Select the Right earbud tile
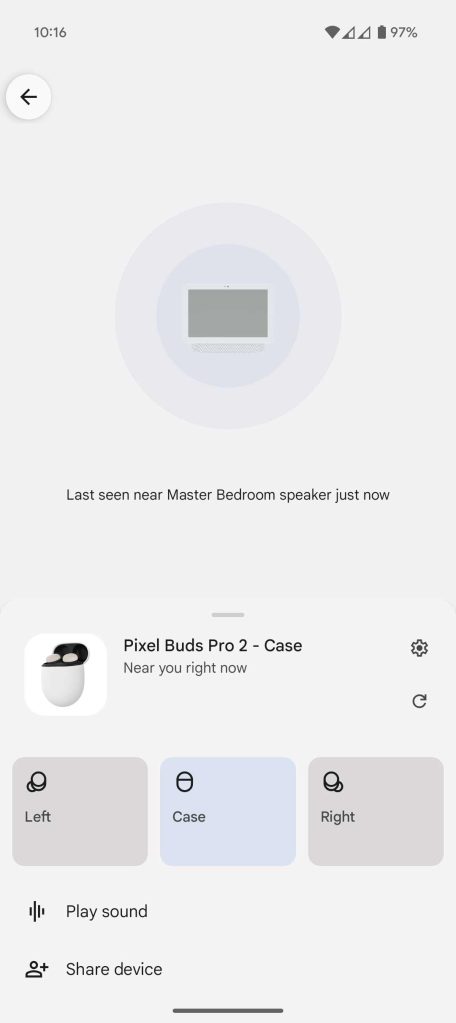Screen dimensions: 456x1023 pyautogui.click(x=376, y=811)
